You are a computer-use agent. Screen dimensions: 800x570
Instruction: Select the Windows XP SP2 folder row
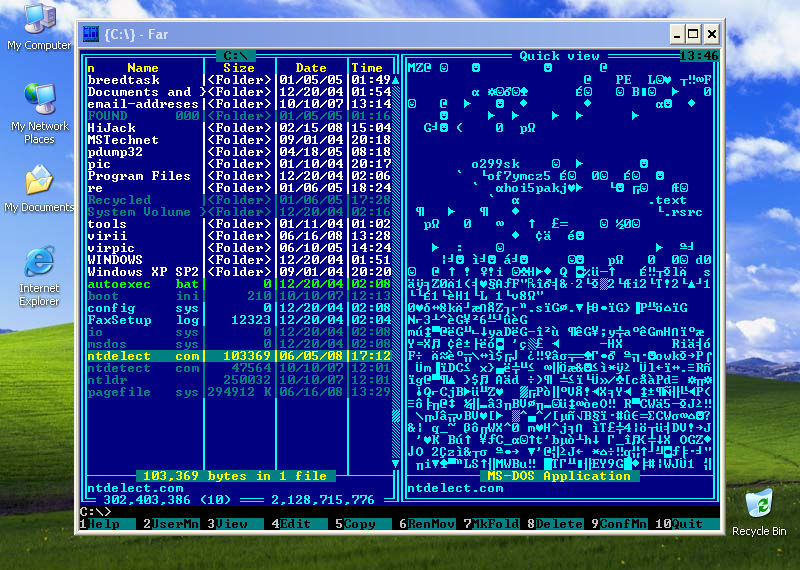point(239,272)
